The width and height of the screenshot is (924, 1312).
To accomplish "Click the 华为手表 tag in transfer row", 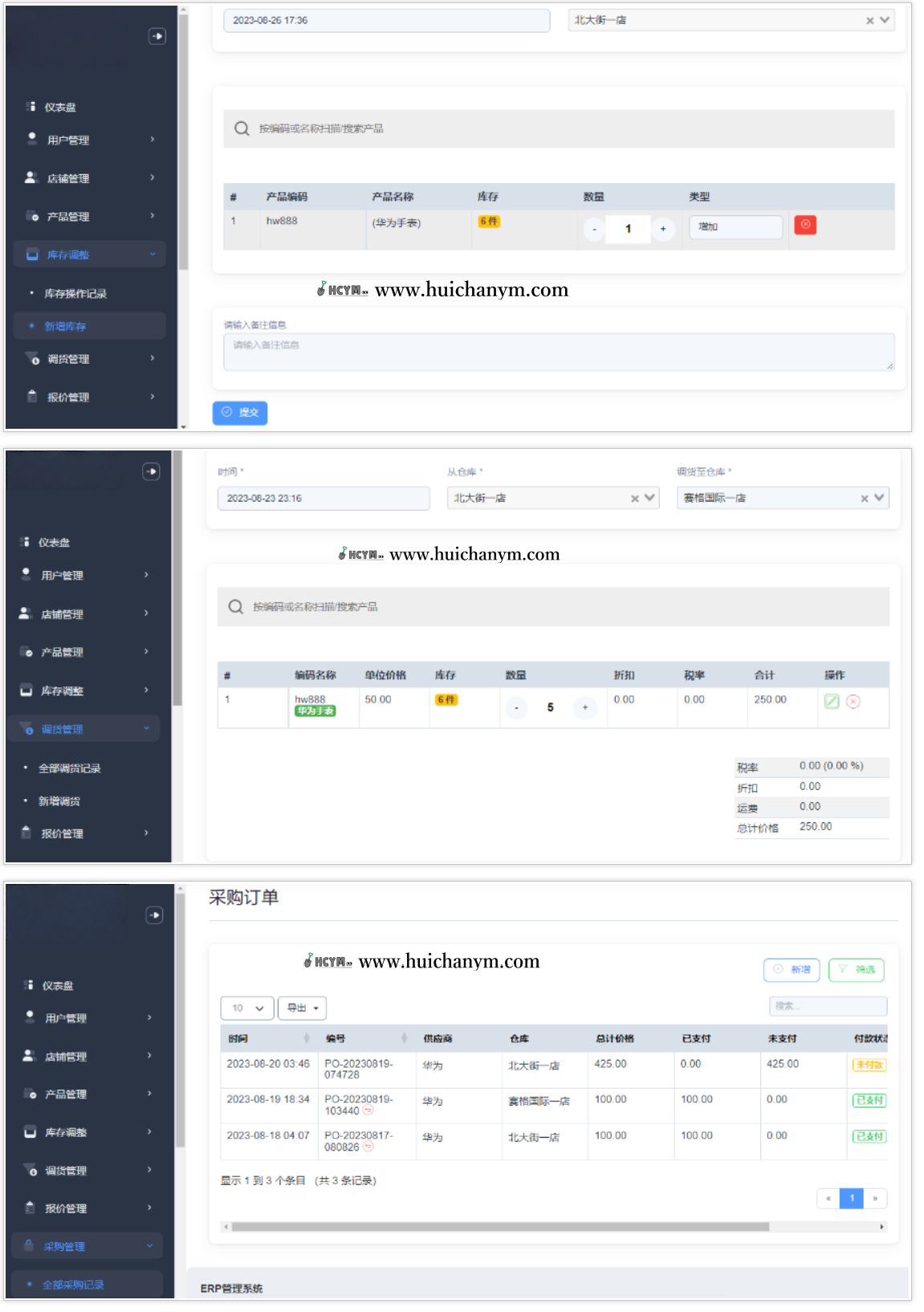I will click(315, 711).
